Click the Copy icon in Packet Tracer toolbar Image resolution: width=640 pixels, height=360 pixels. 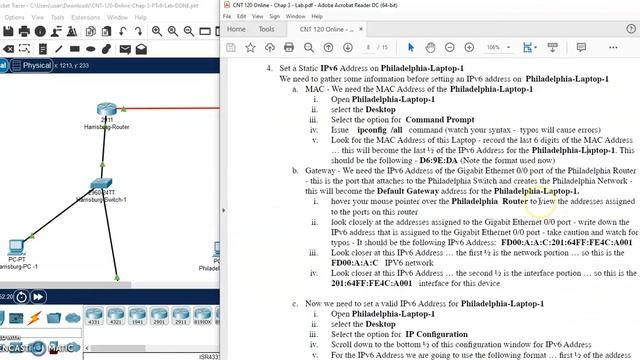(x=91, y=31)
